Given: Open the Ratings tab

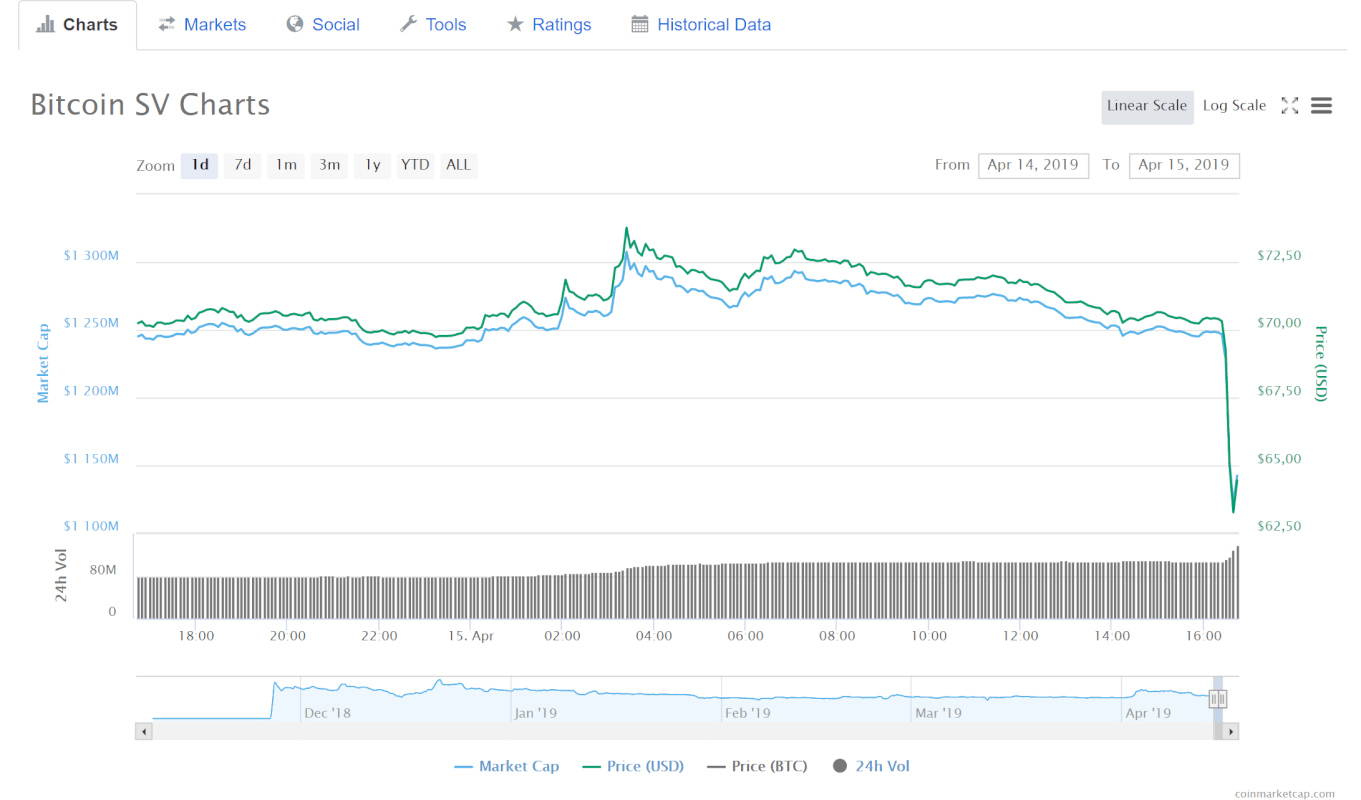Looking at the screenshot, I should pyautogui.click(x=548, y=25).
